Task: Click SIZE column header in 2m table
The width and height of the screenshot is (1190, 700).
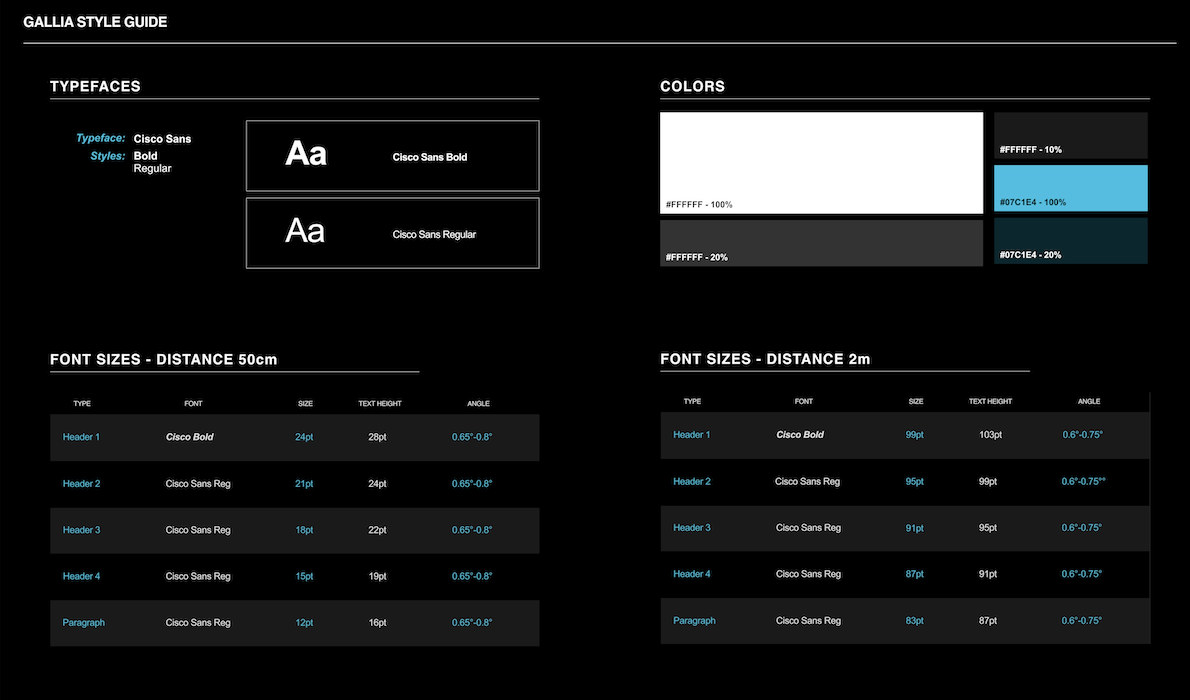Action: (916, 402)
